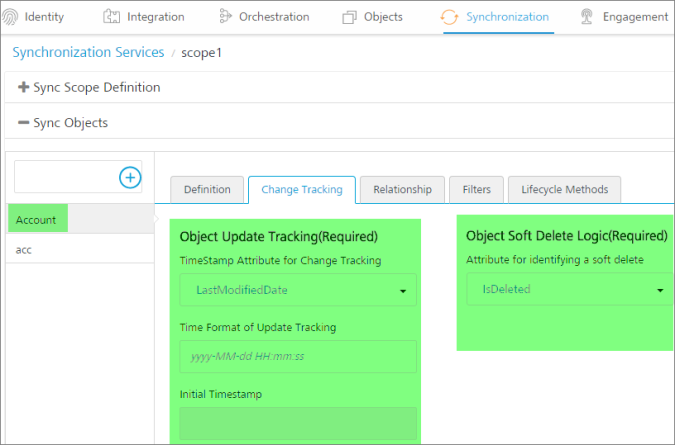Select the Change Tracking tab
The image size is (675, 445).
[301, 189]
